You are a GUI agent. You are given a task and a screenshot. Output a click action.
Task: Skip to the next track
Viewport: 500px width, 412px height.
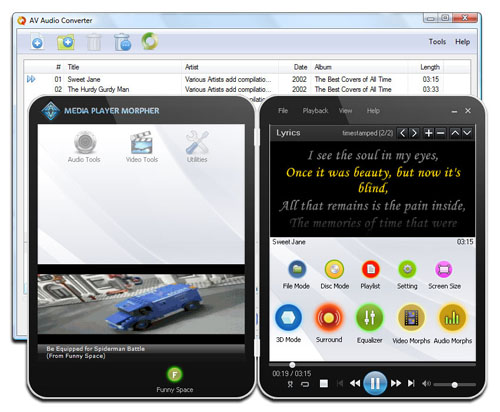pyautogui.click(x=411, y=383)
